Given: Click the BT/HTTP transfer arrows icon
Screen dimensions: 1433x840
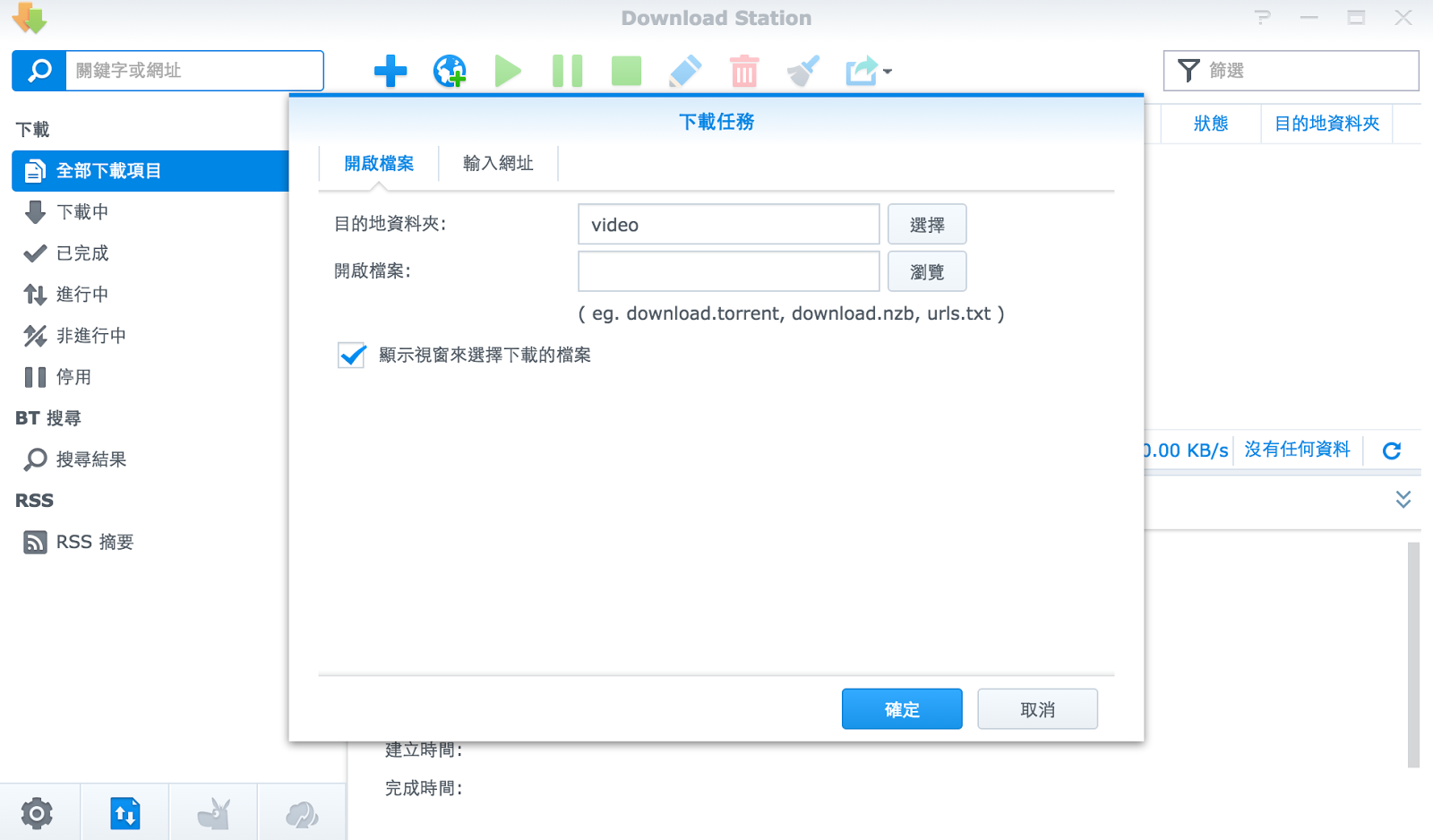Looking at the screenshot, I should coord(125,814).
